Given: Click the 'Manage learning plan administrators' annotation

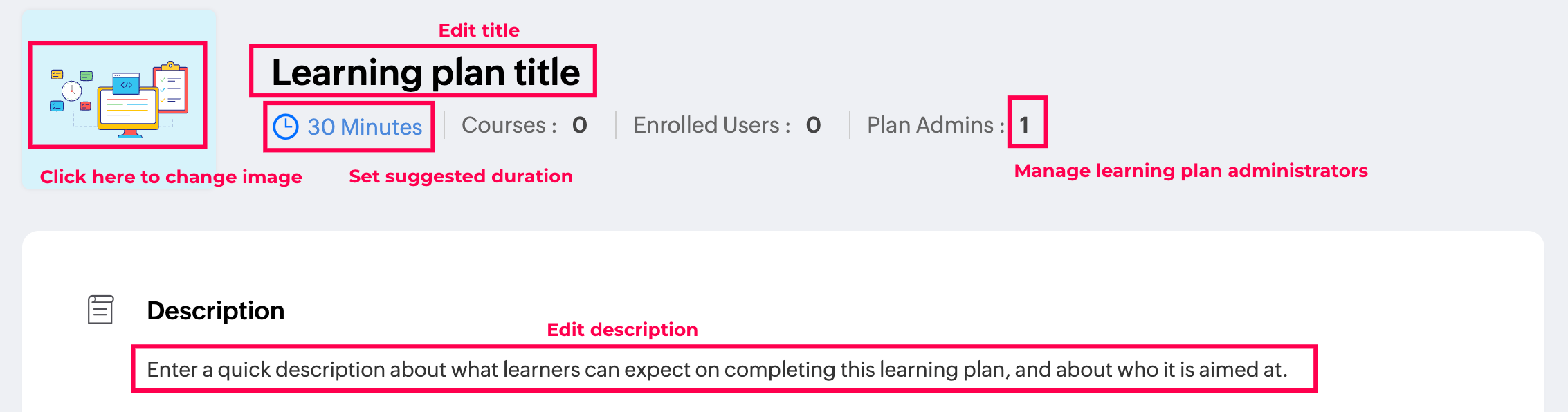Looking at the screenshot, I should (1190, 171).
